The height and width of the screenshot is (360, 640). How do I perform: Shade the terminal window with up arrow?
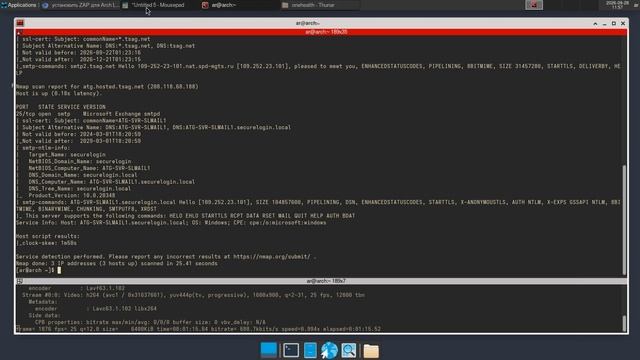(595, 24)
